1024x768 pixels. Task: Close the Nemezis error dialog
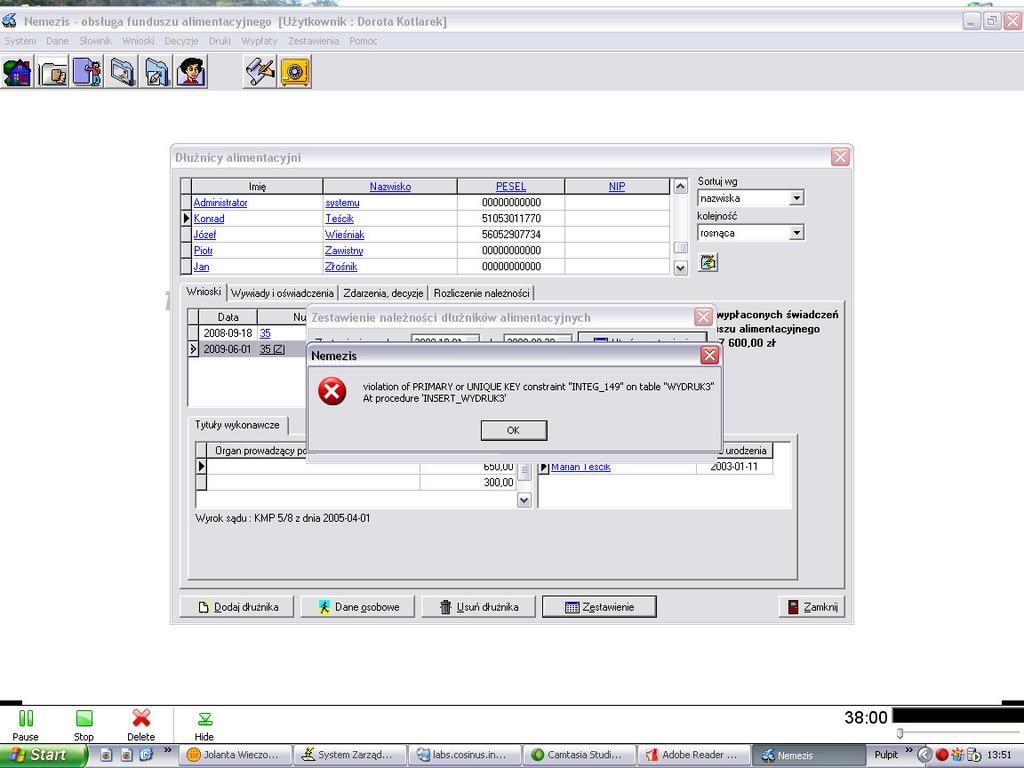(710, 355)
